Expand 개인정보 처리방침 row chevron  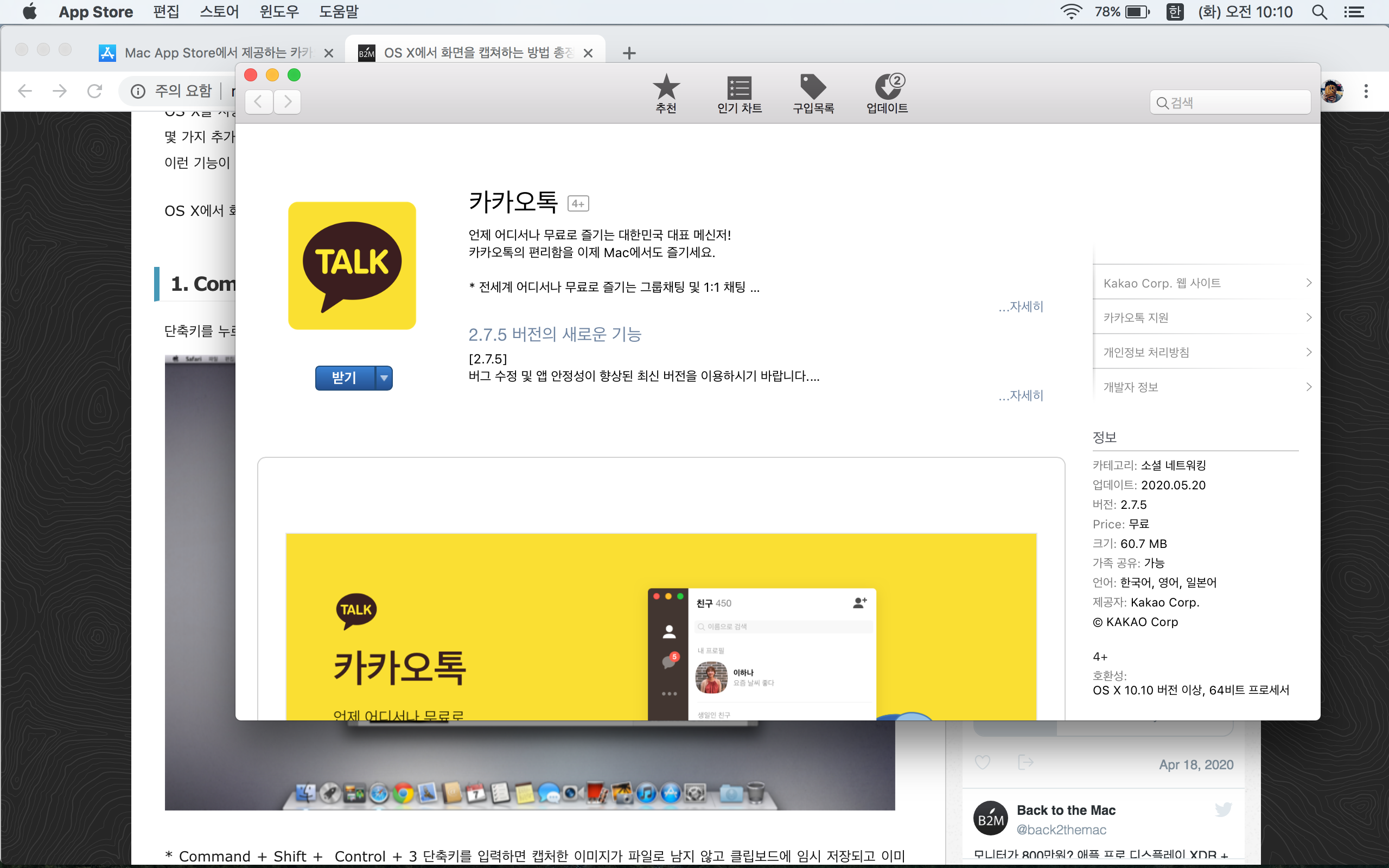(1309, 352)
